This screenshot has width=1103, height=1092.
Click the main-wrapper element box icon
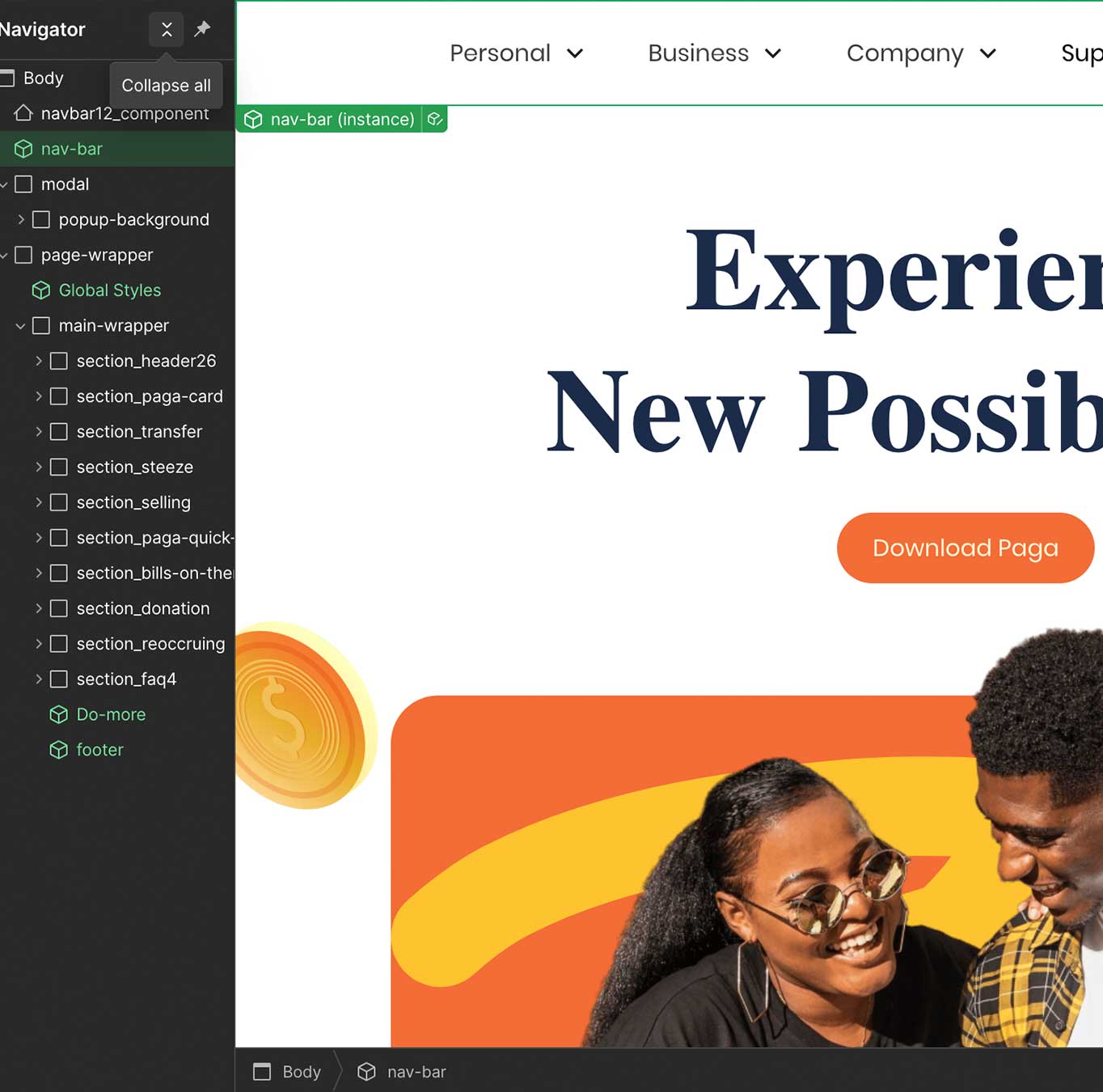coord(41,326)
